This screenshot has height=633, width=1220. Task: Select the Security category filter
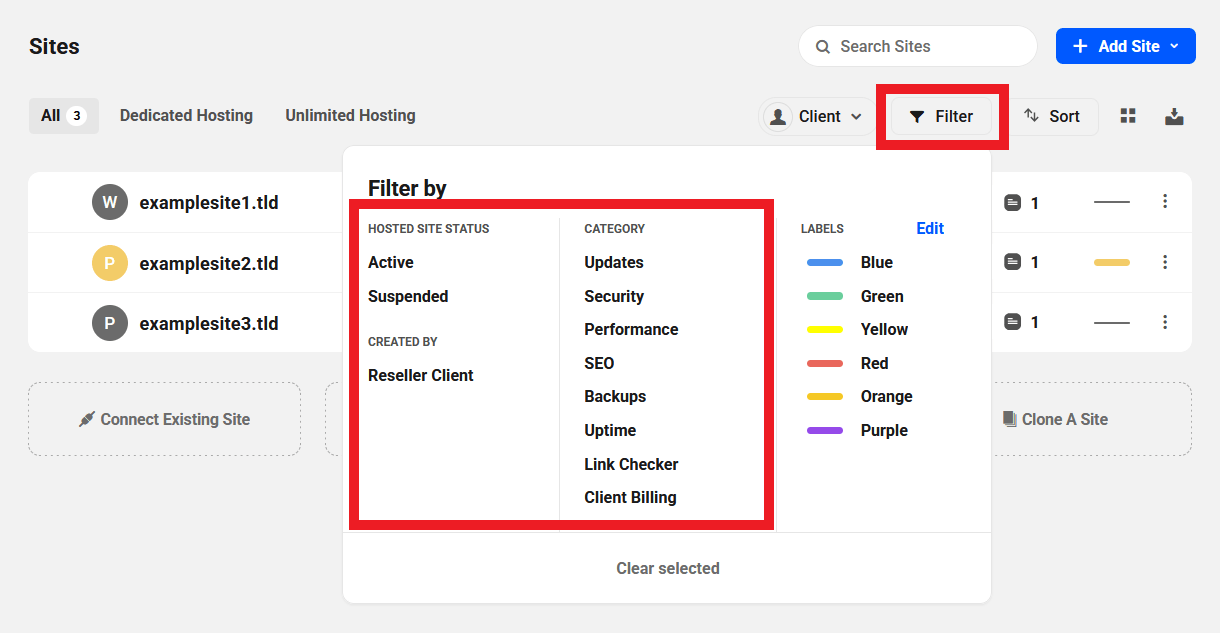[614, 296]
